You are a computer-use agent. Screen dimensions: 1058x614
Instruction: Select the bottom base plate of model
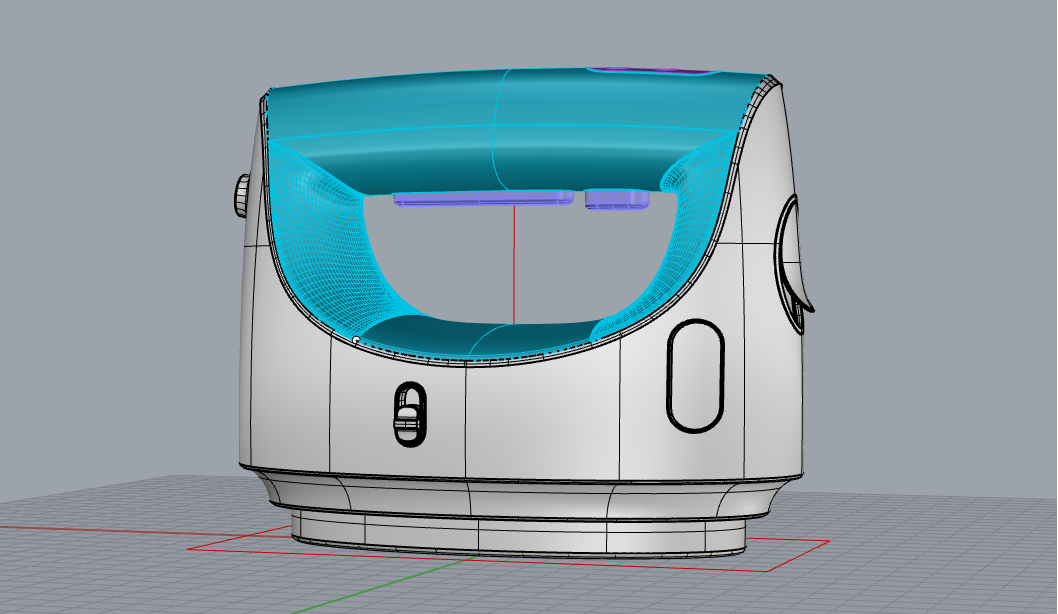(x=520, y=533)
